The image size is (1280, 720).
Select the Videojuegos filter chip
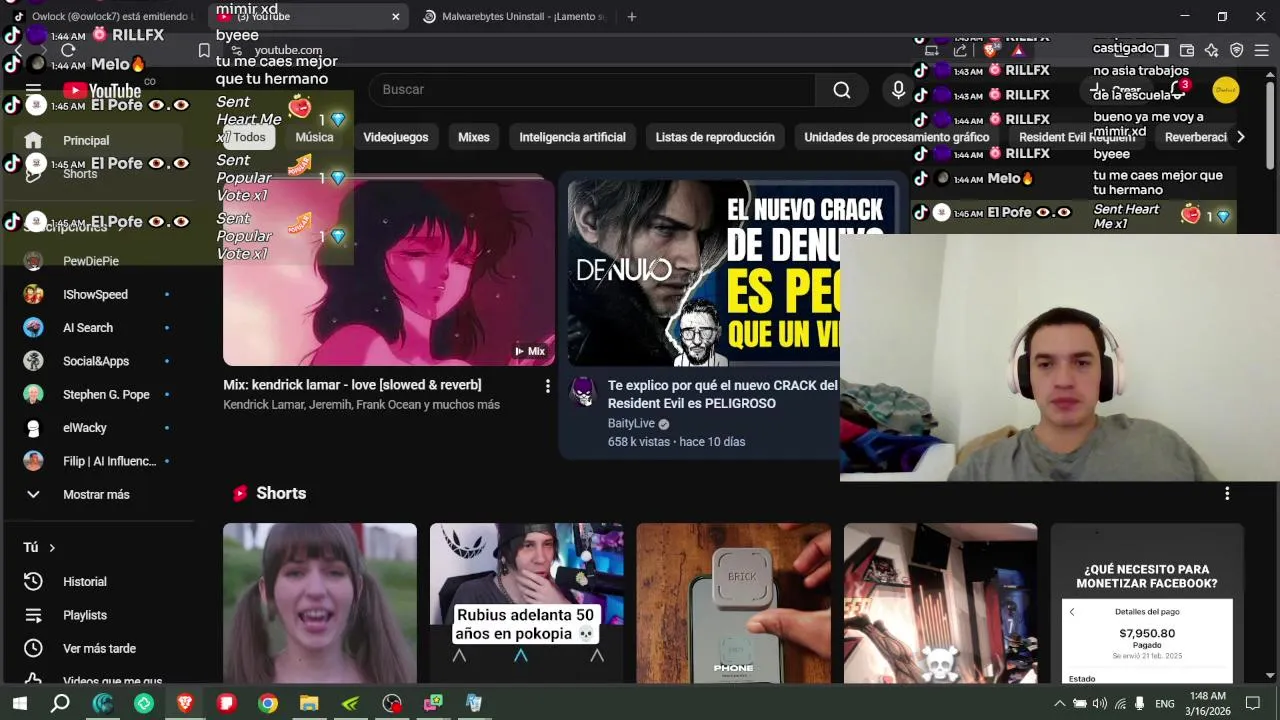[396, 137]
